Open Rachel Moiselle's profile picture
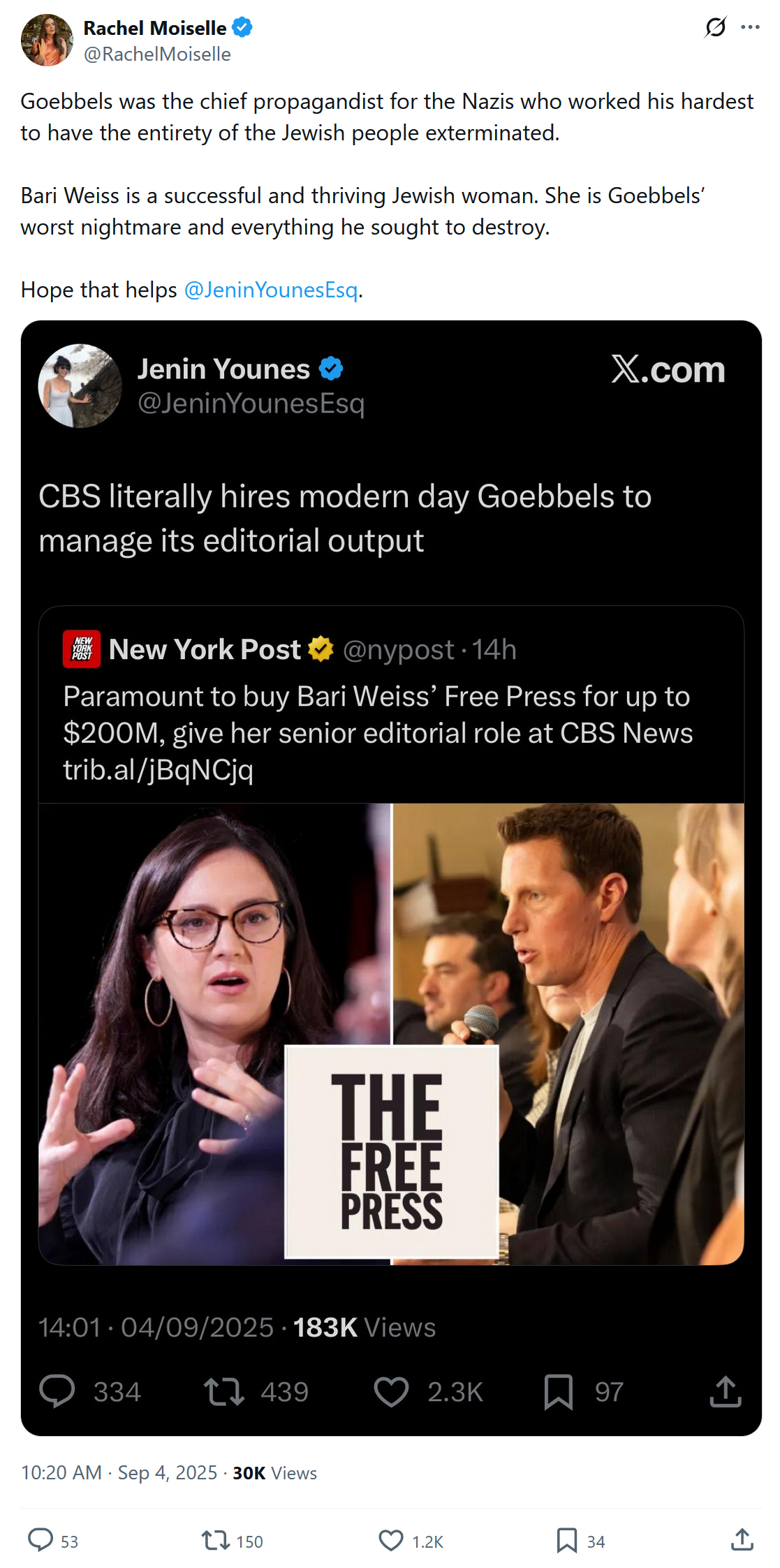 pos(47,40)
